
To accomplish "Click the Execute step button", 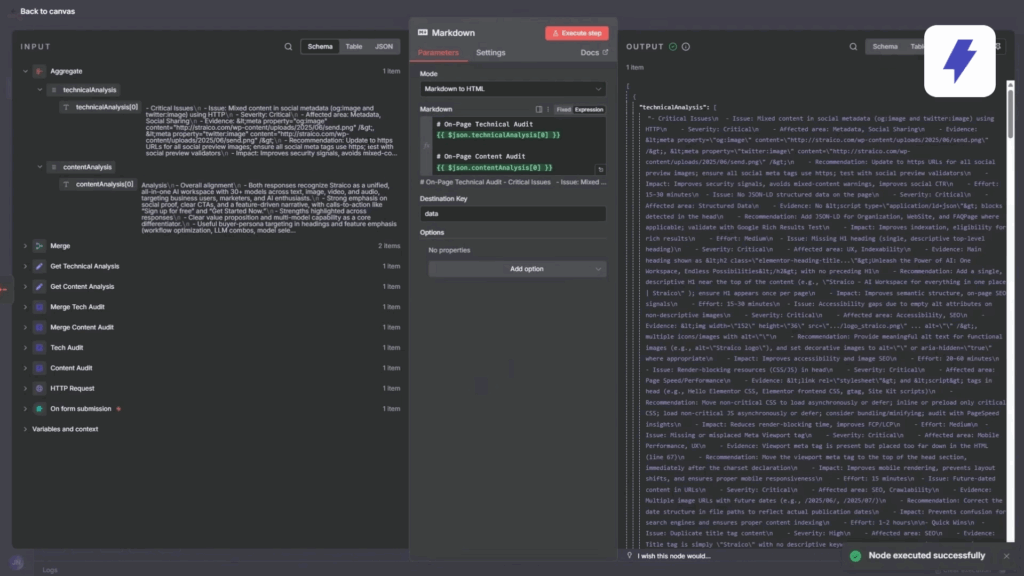I will 576,33.
